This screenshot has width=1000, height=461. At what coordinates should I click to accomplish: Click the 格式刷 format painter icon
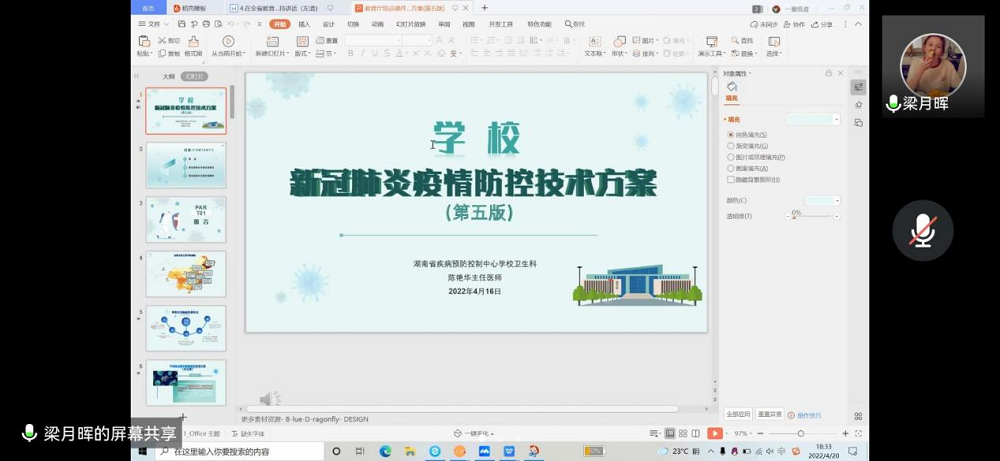[193, 42]
